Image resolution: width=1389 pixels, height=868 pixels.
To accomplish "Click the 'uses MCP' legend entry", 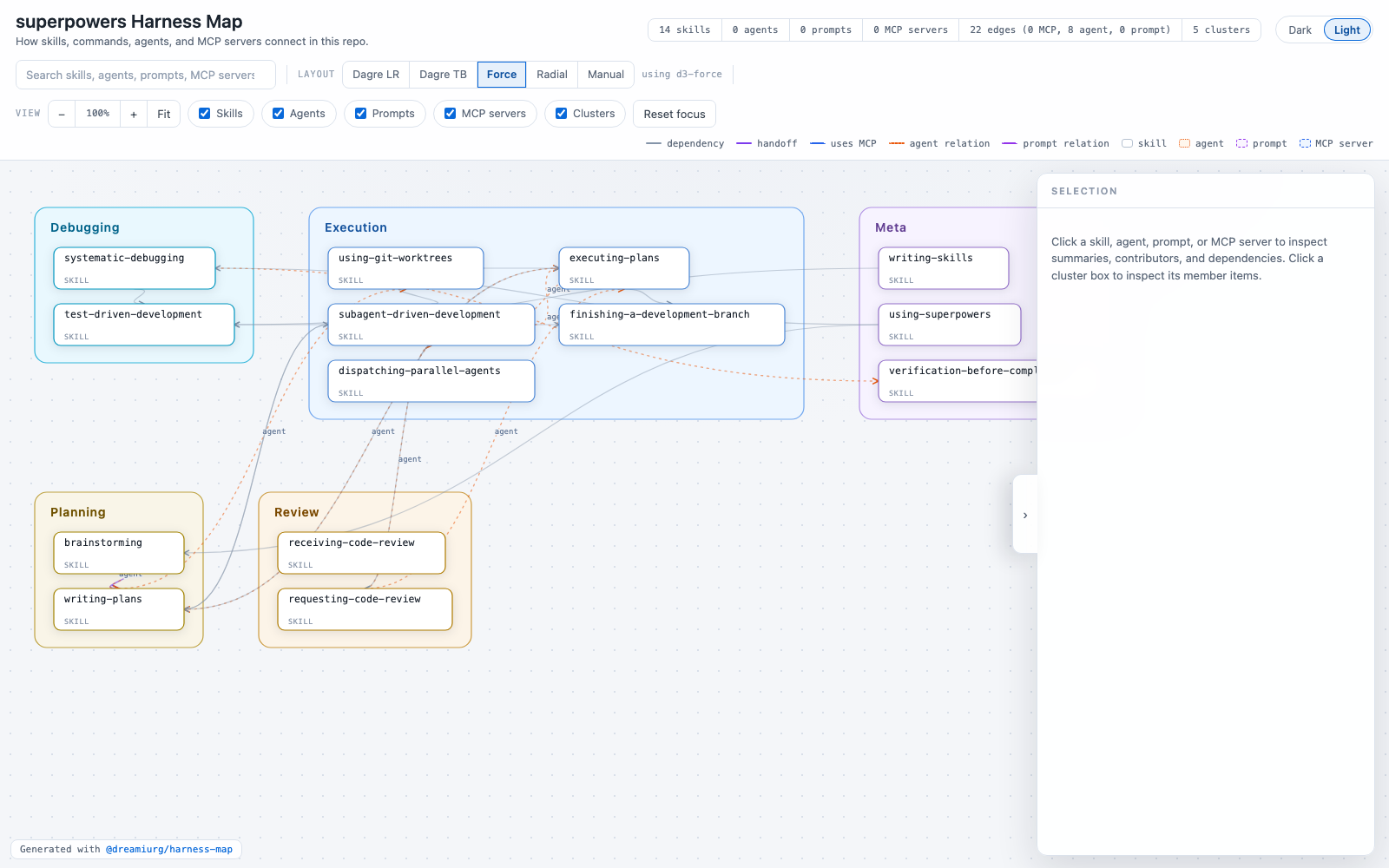I will pos(843,143).
